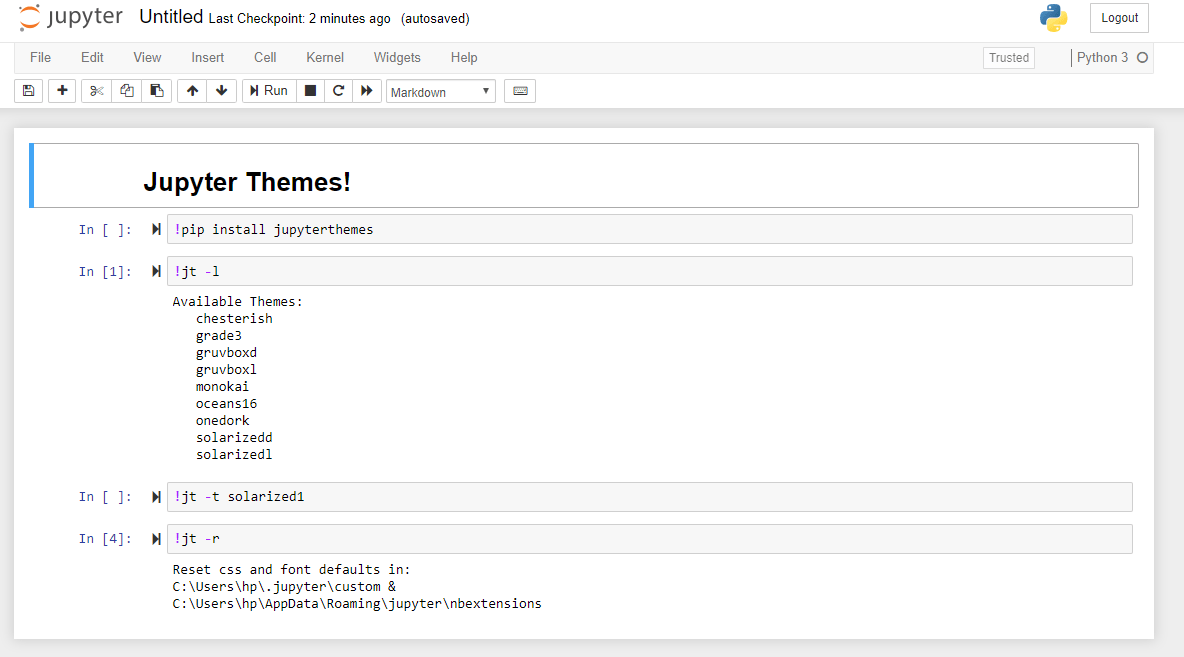Image resolution: width=1184 pixels, height=657 pixels.
Task: Cut the selected cell with the scissors icon
Action: [95, 90]
